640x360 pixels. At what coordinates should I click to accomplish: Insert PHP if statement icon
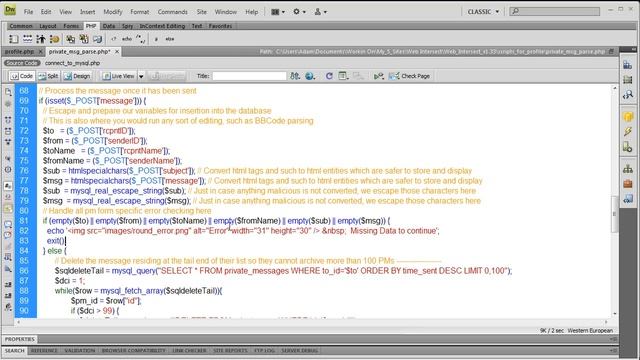coord(156,39)
